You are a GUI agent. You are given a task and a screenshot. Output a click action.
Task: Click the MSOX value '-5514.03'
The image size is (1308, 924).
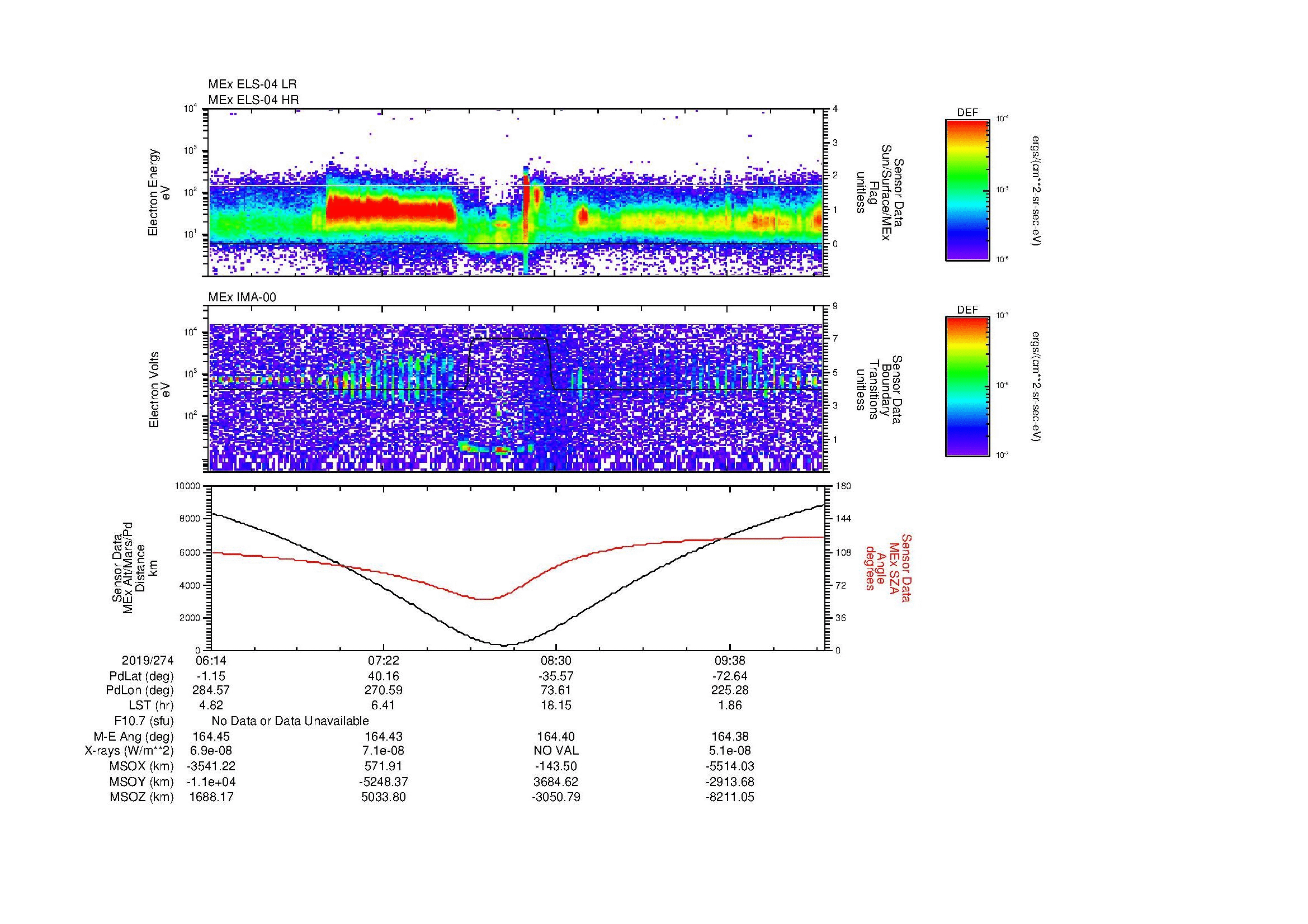(730, 766)
